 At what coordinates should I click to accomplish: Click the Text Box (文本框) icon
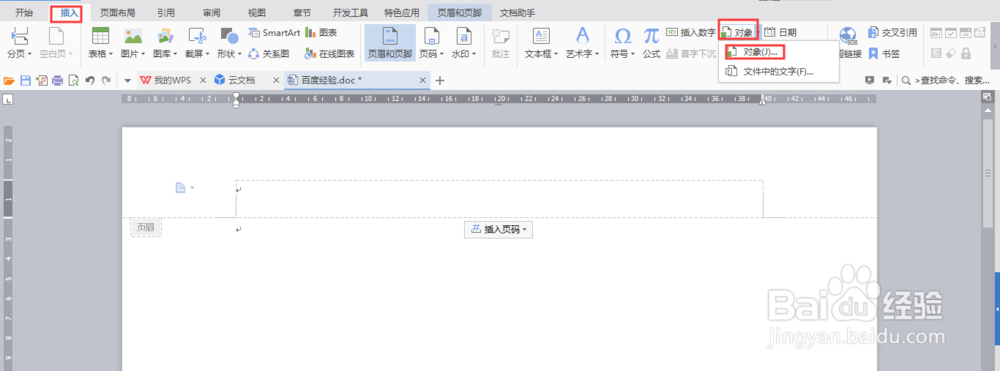pos(541,36)
